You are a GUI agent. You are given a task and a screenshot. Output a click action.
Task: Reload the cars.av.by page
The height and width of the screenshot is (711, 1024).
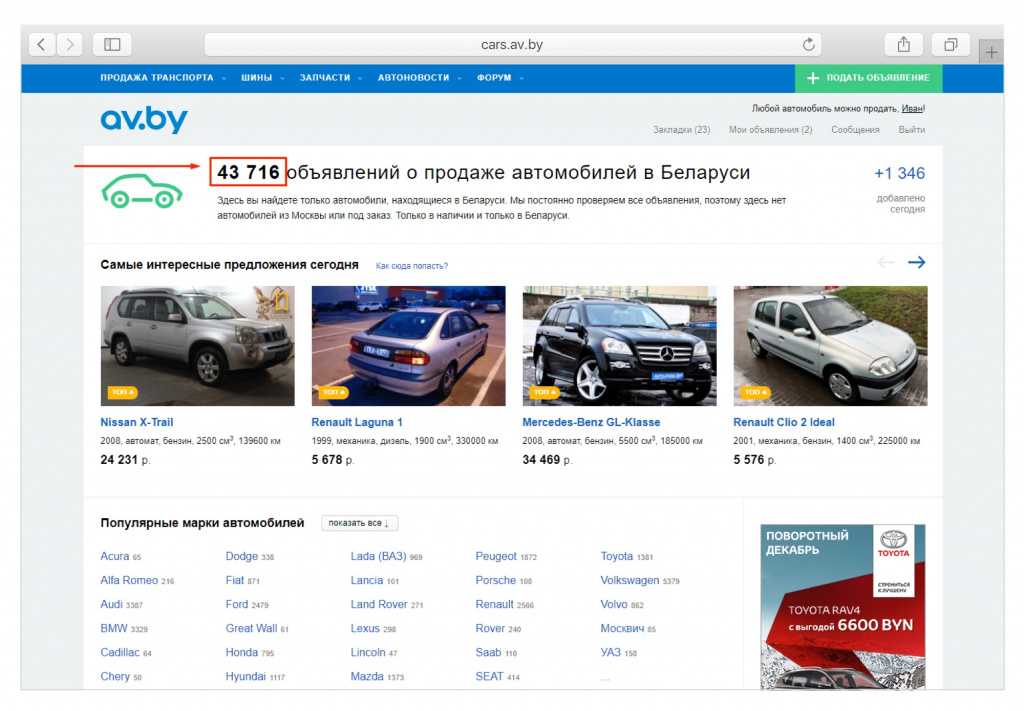808,44
